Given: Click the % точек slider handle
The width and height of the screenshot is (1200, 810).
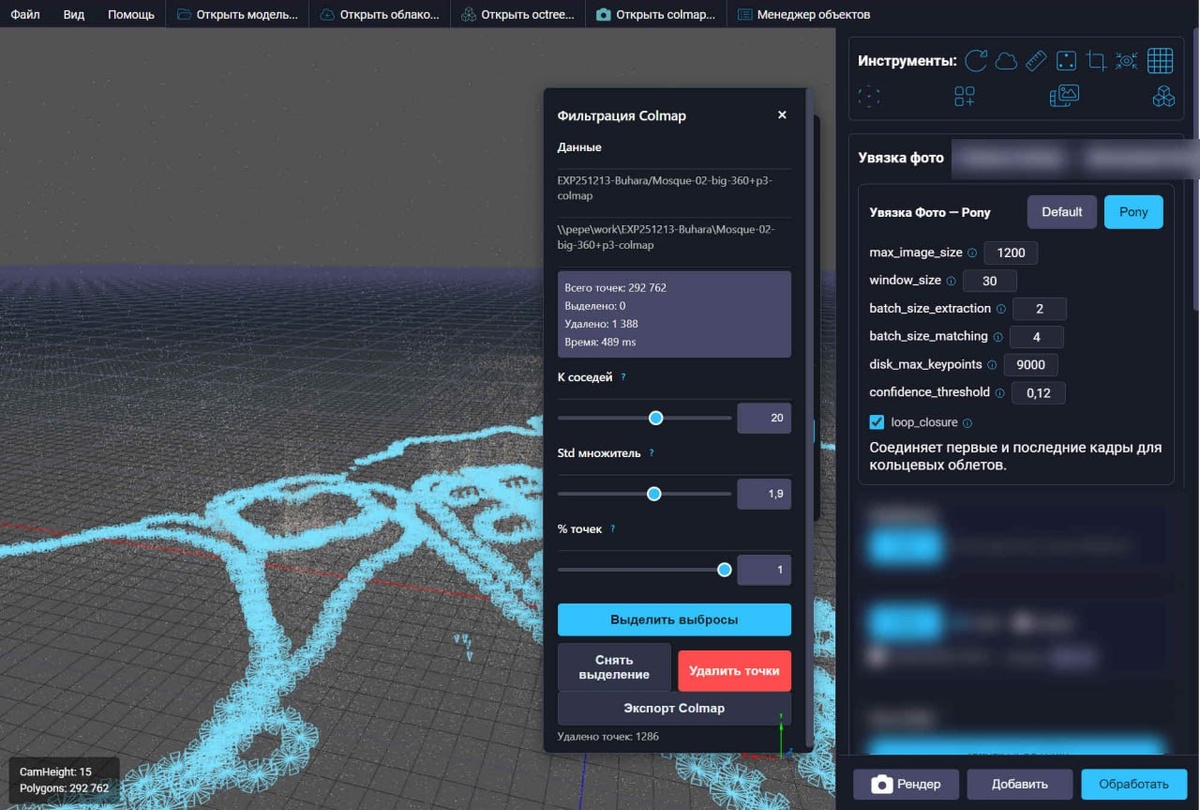Looking at the screenshot, I should [x=724, y=570].
